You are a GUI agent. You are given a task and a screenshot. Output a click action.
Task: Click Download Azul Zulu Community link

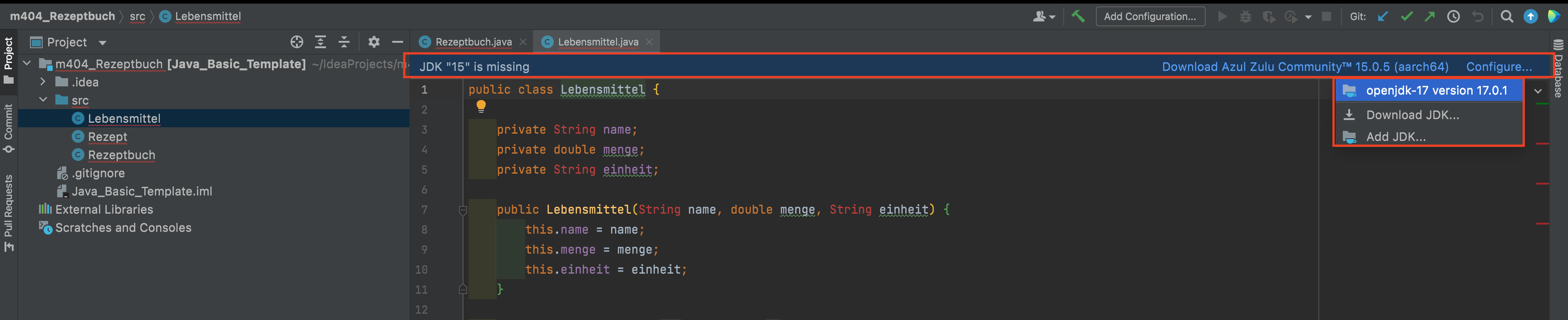point(1304,67)
